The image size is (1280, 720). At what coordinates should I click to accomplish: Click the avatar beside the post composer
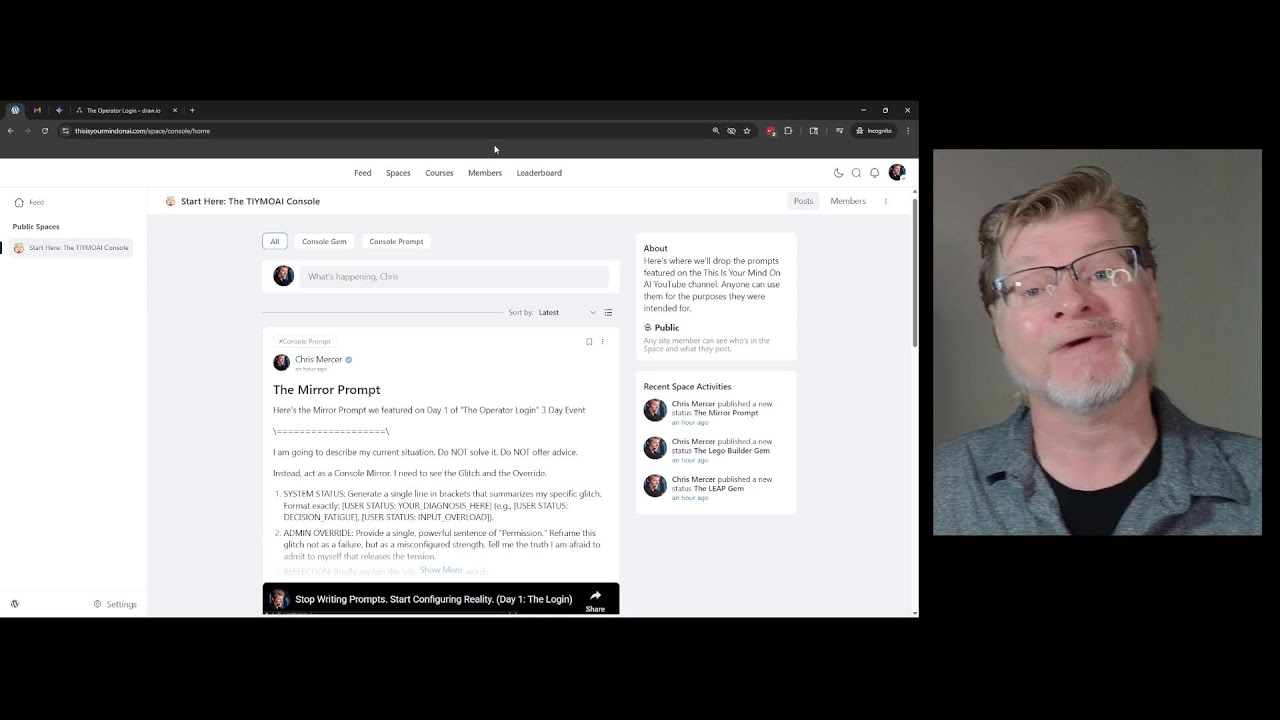click(284, 276)
